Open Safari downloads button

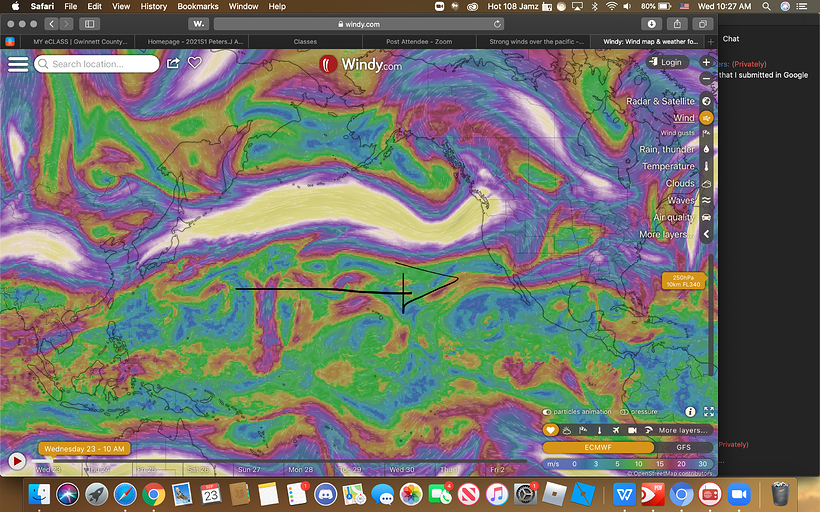point(652,24)
